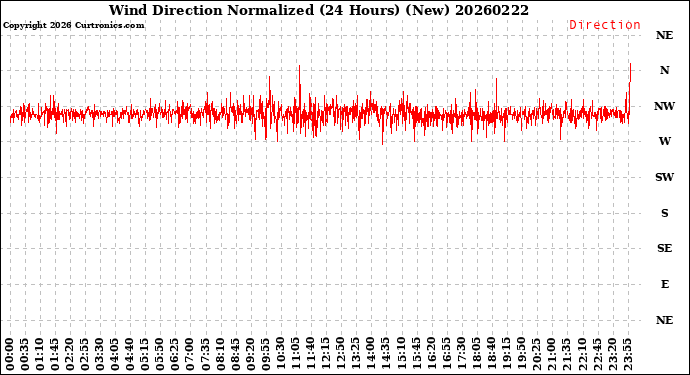Screen dimensions: 690x375
Task: Click the '02:55' time axis label
Action: [x=85, y=354]
